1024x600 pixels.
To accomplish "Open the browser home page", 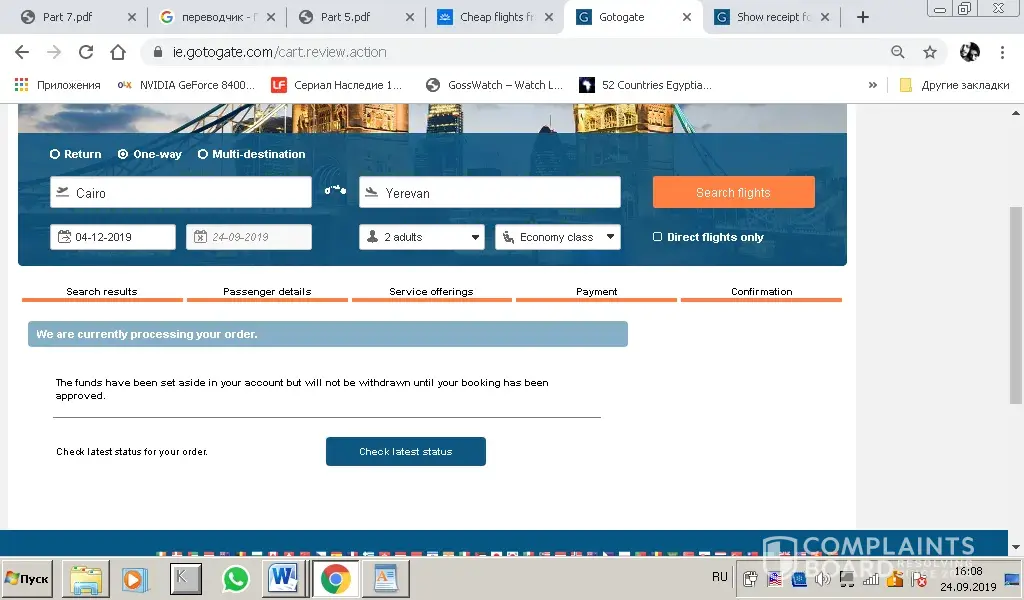I will [118, 52].
